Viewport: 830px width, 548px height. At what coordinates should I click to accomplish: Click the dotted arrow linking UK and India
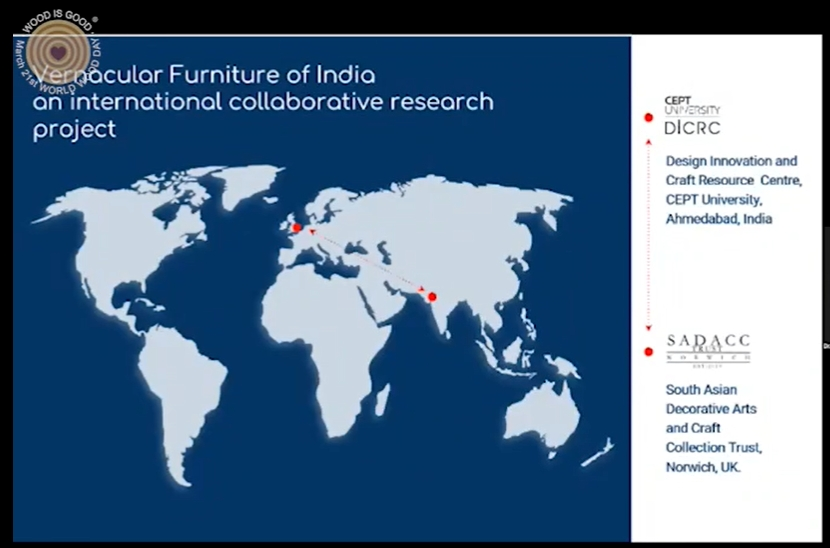point(364,262)
